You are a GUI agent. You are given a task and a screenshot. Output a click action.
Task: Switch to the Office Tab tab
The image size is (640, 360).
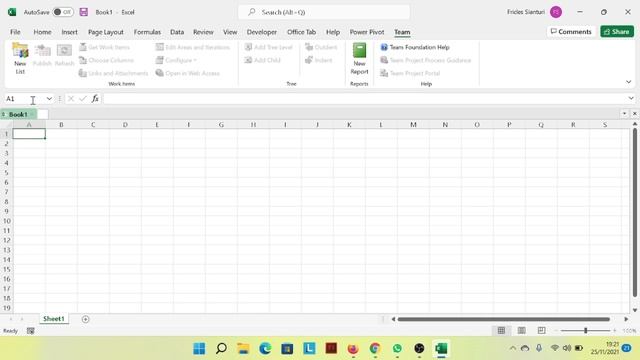click(x=301, y=32)
